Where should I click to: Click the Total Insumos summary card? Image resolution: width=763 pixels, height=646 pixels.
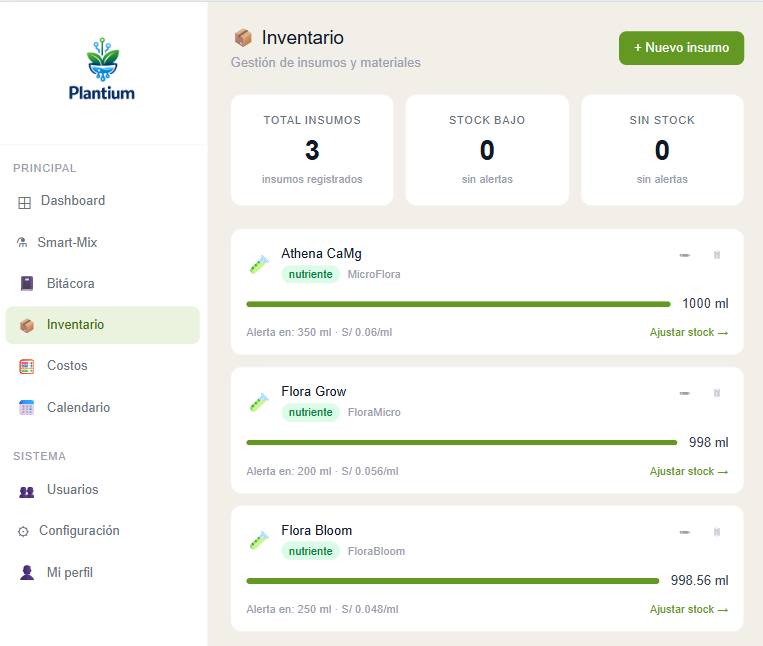point(312,150)
